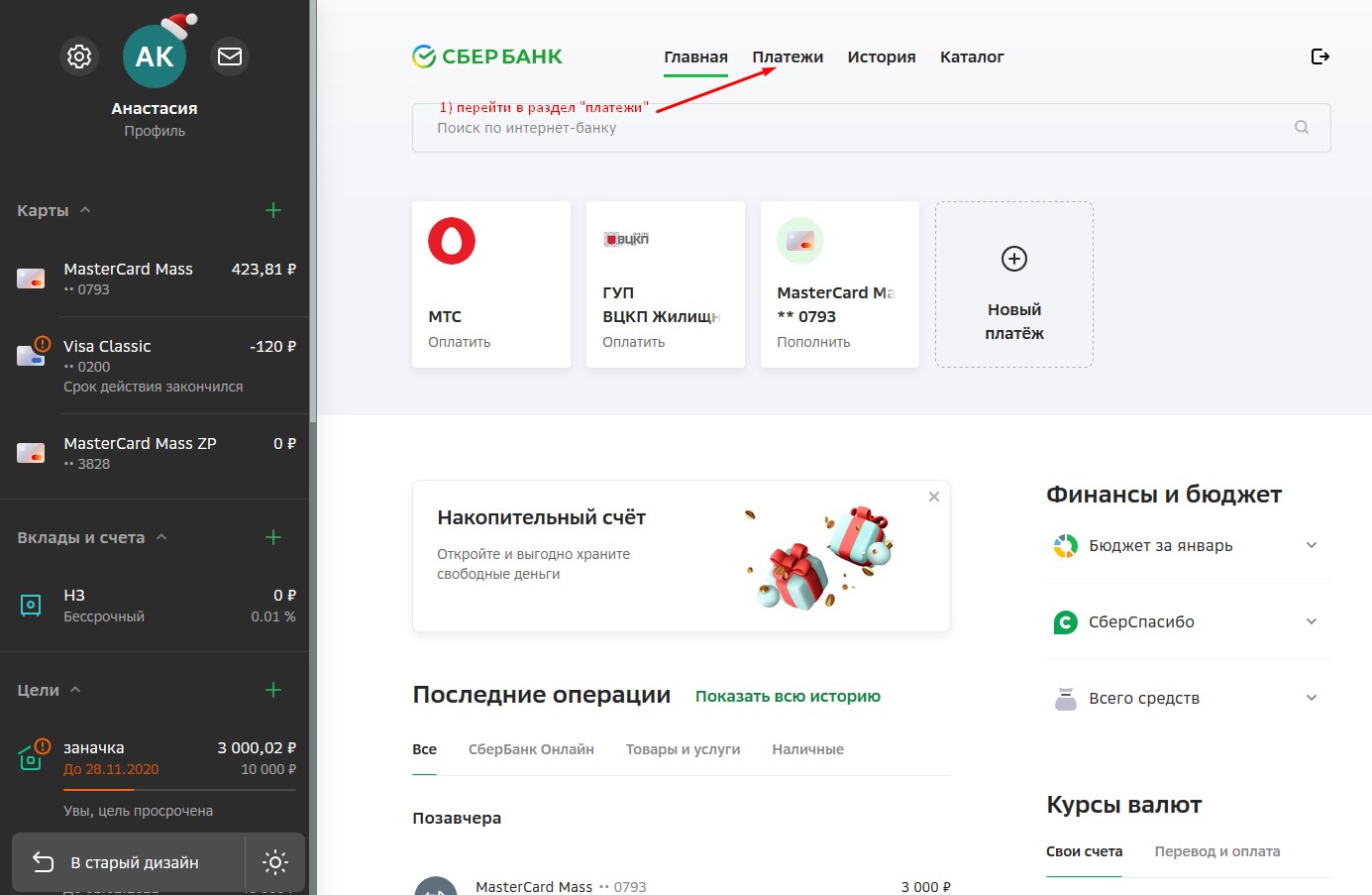
Task: Click В старый дизайн button
Action: (129, 862)
